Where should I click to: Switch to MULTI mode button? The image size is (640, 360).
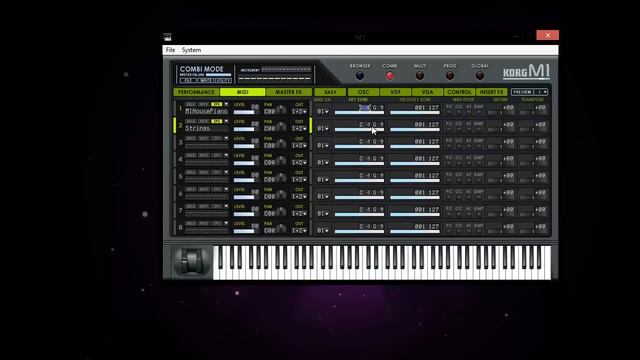(420, 76)
